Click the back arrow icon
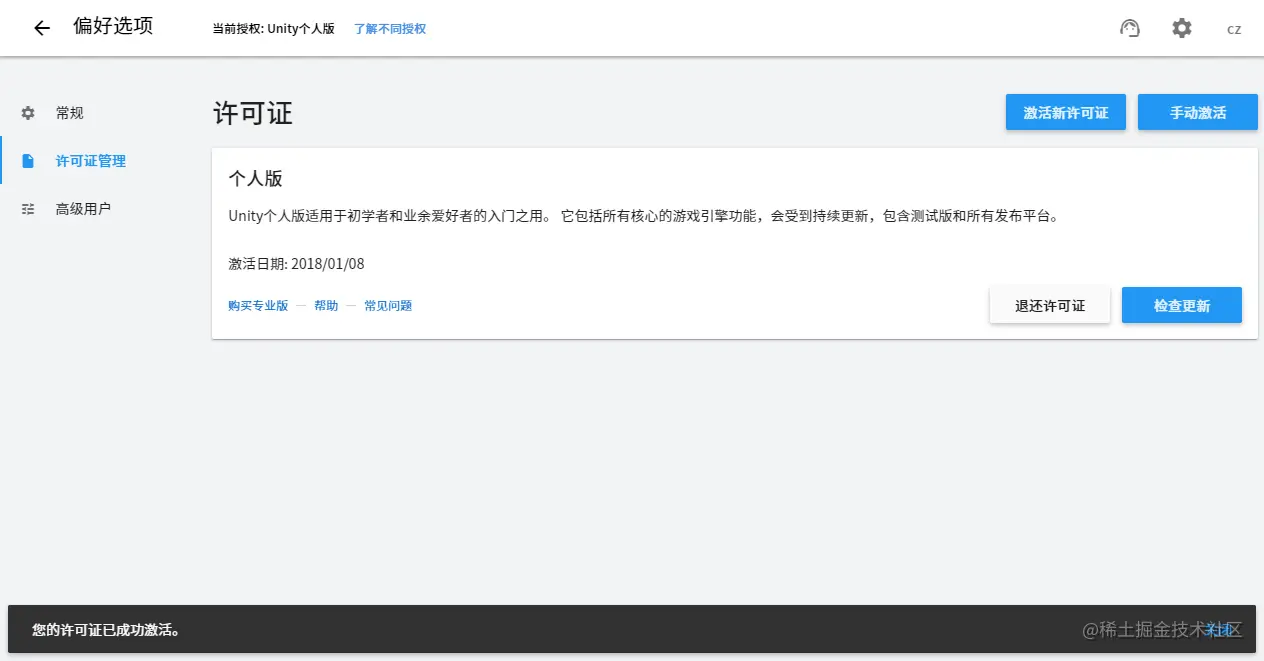This screenshot has height=661, width=1264. 42,28
